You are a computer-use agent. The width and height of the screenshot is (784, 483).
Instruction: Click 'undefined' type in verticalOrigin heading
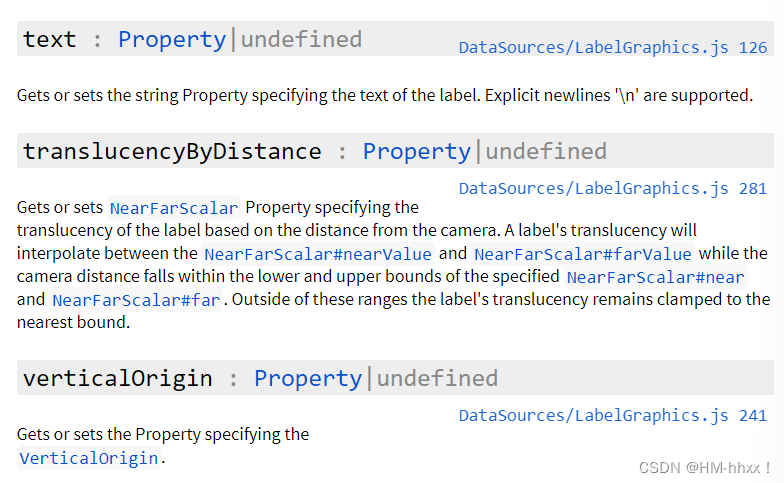(x=438, y=378)
